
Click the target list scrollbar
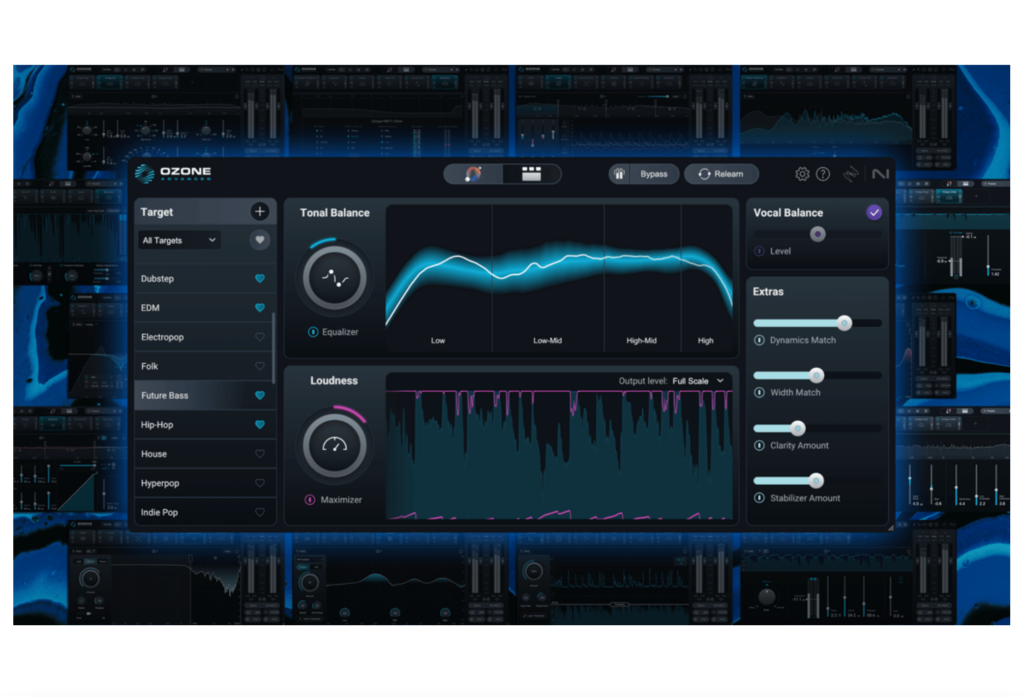click(x=273, y=348)
